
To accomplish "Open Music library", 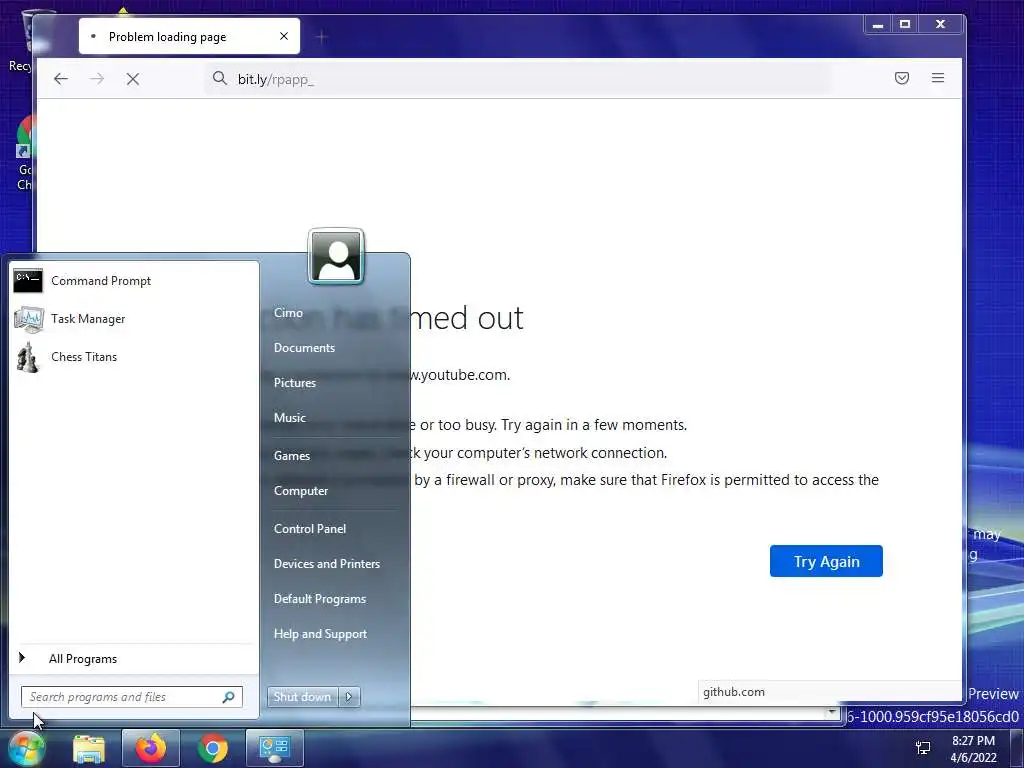I will tap(289, 418).
